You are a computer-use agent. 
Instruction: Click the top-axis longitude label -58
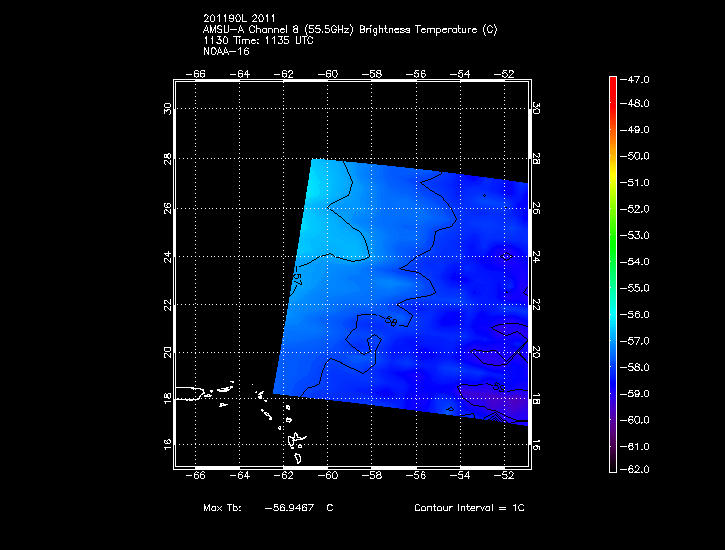click(x=372, y=74)
